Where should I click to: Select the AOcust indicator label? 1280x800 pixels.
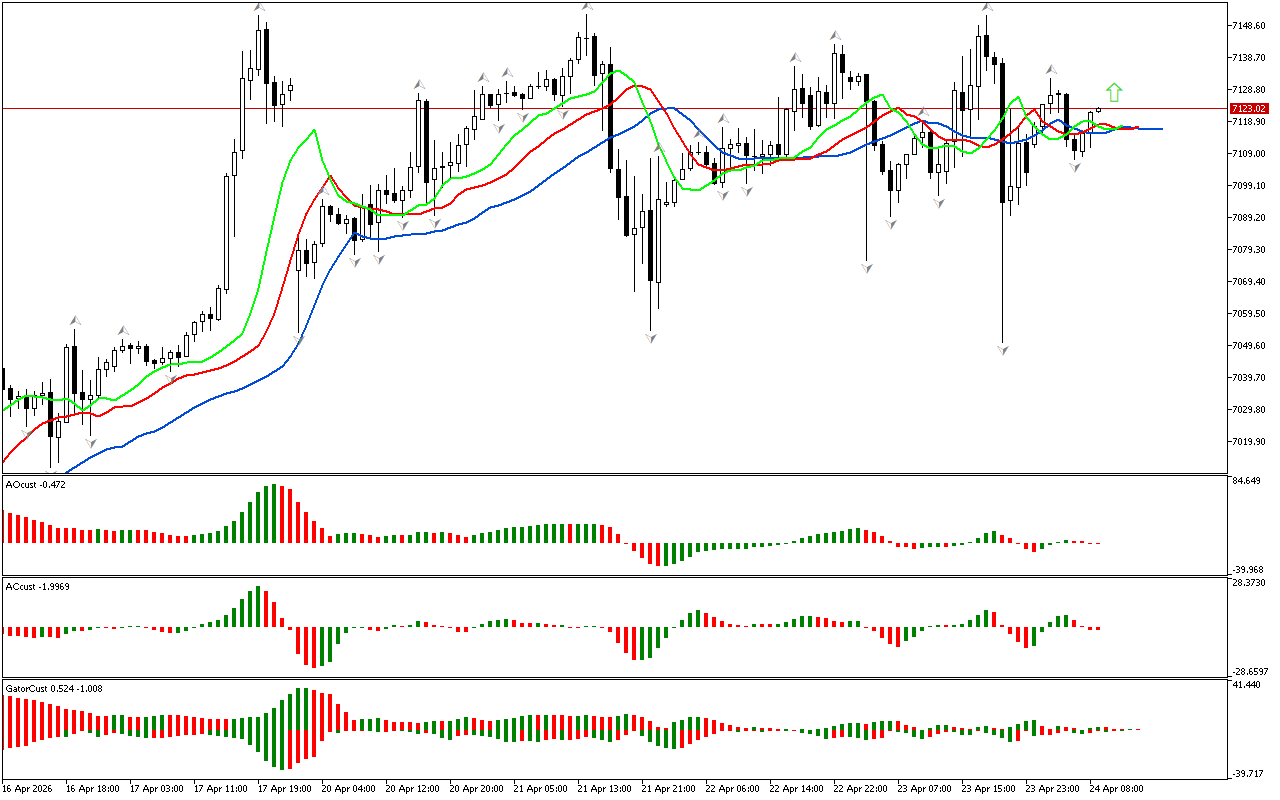pos(36,485)
